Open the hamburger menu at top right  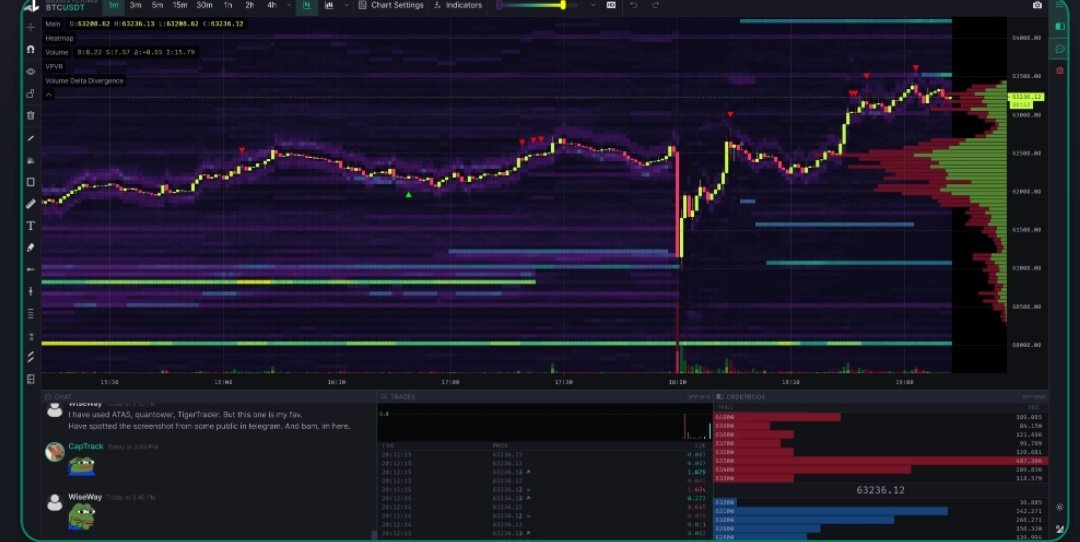pos(1060,5)
